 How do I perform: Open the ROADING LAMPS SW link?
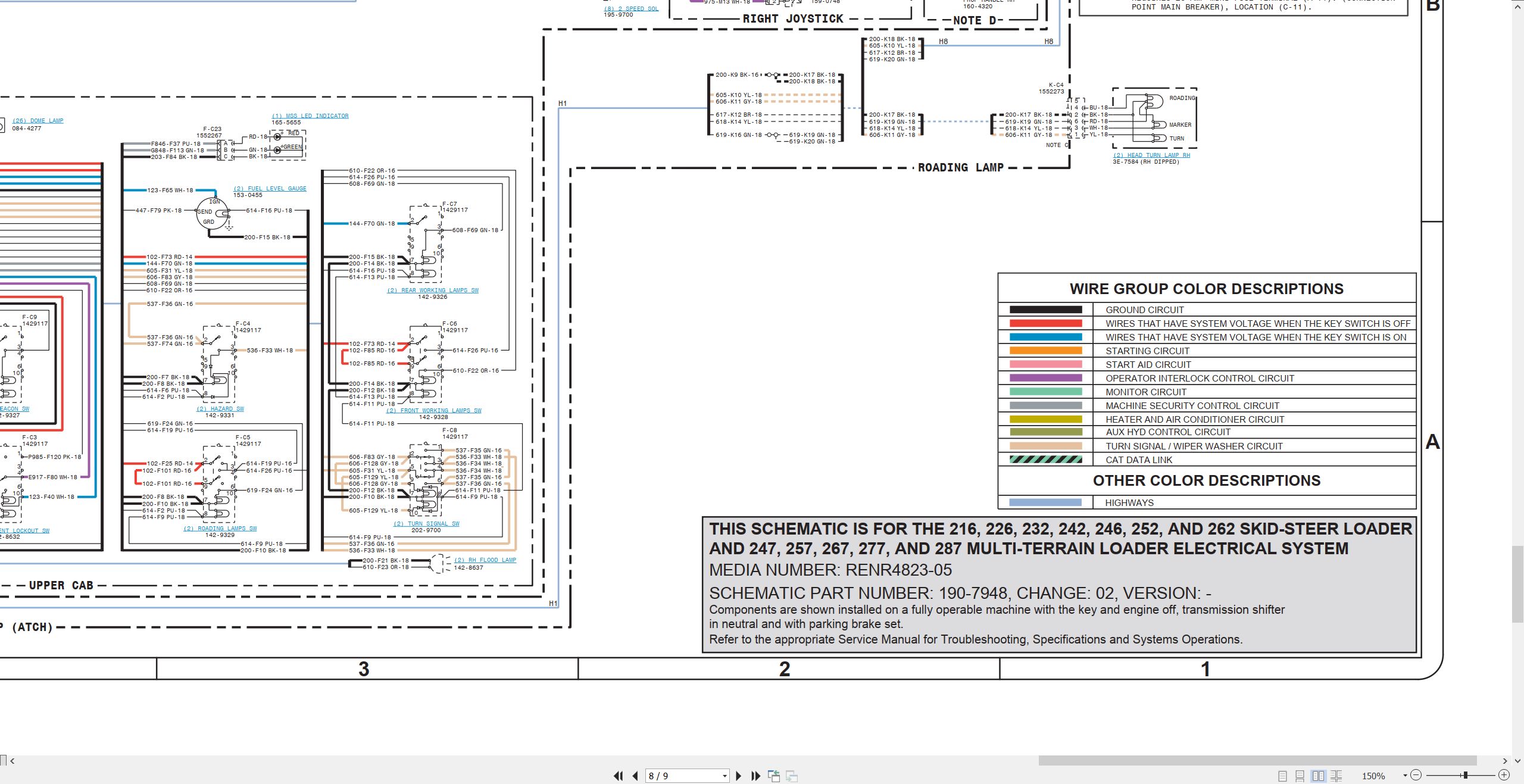pyautogui.click(x=220, y=529)
